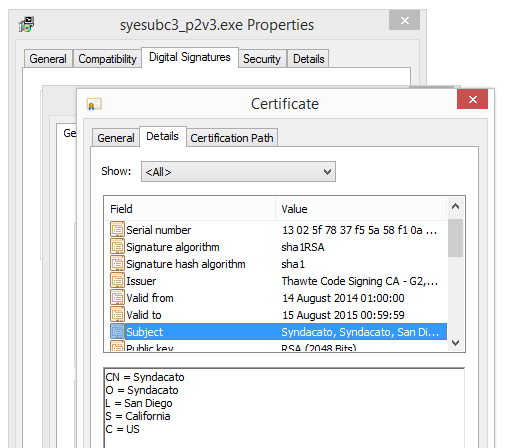Open Compatibility tab in Properties window
The height and width of the screenshot is (448, 511).
coord(107,59)
